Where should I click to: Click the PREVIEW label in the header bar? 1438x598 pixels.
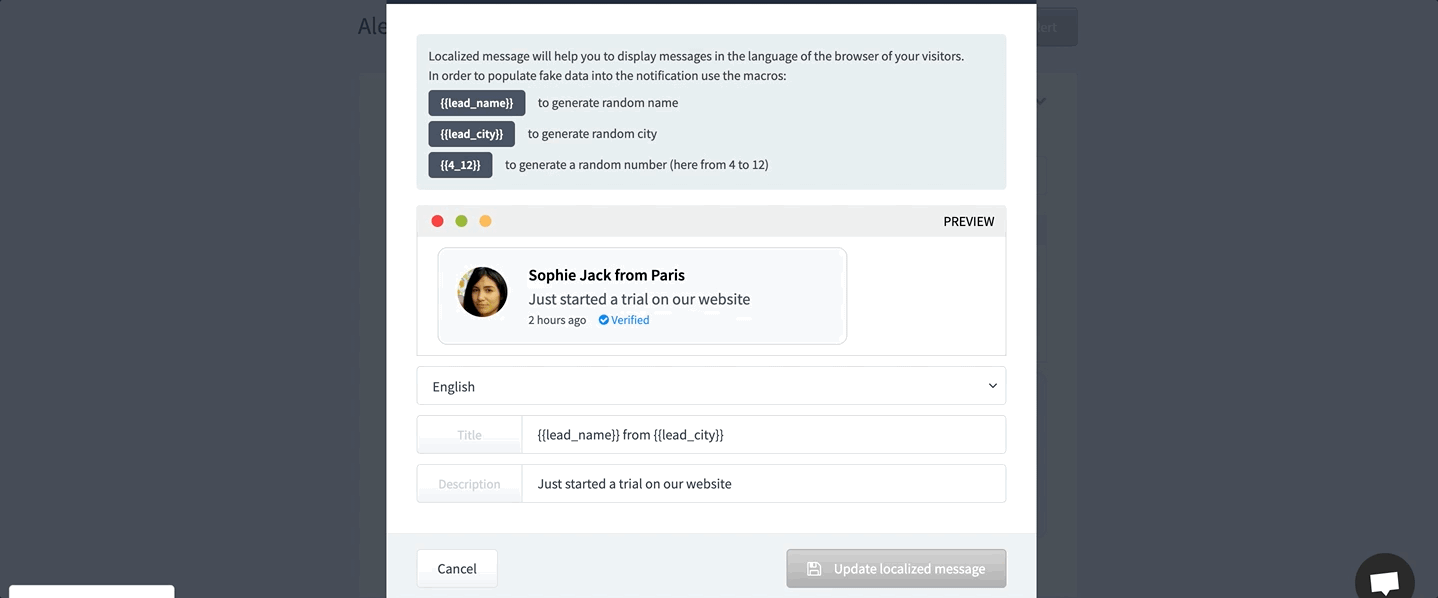click(x=968, y=221)
